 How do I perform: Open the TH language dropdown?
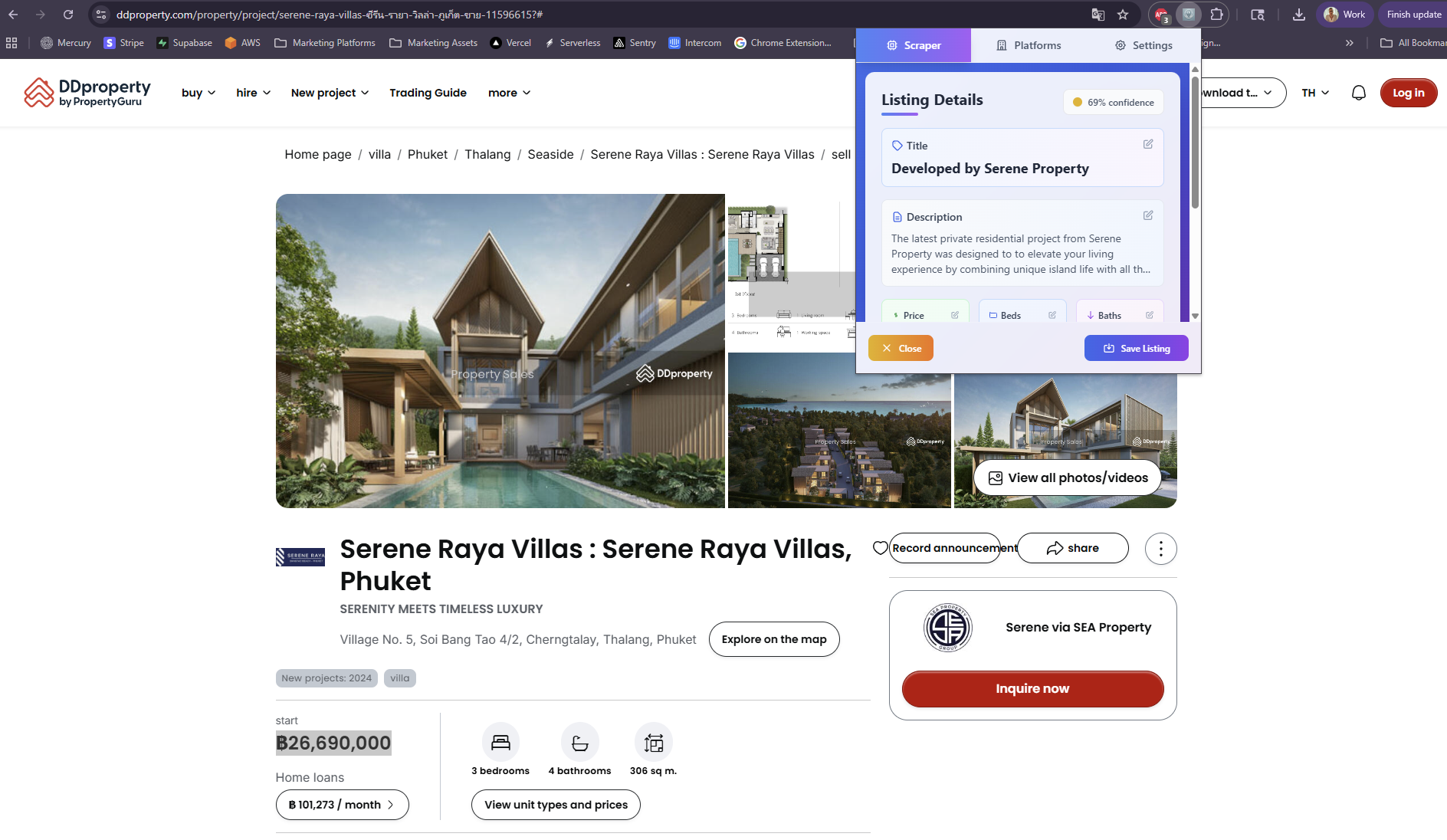tap(1315, 93)
